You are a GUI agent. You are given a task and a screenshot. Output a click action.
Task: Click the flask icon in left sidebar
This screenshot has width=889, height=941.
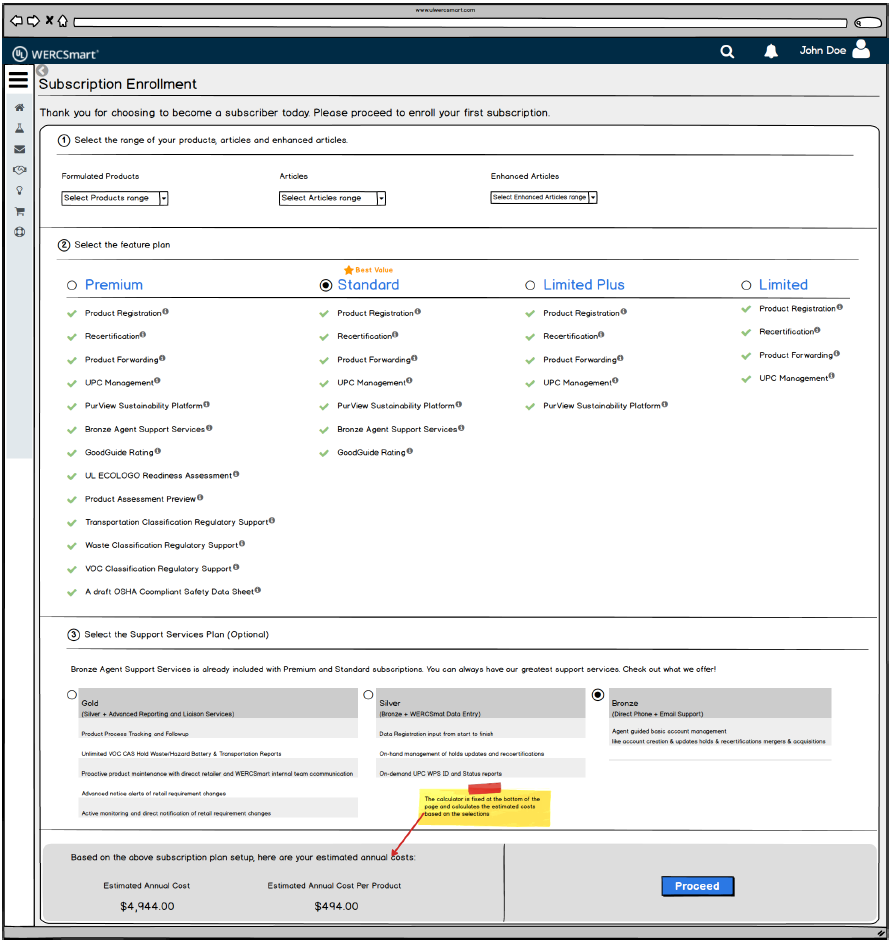tap(19, 128)
